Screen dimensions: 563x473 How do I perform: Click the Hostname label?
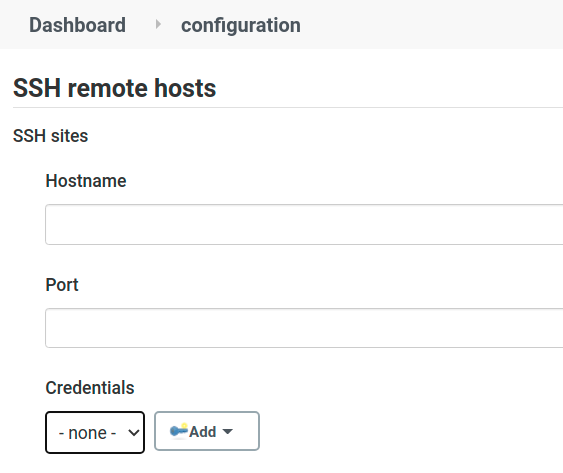[86, 181]
